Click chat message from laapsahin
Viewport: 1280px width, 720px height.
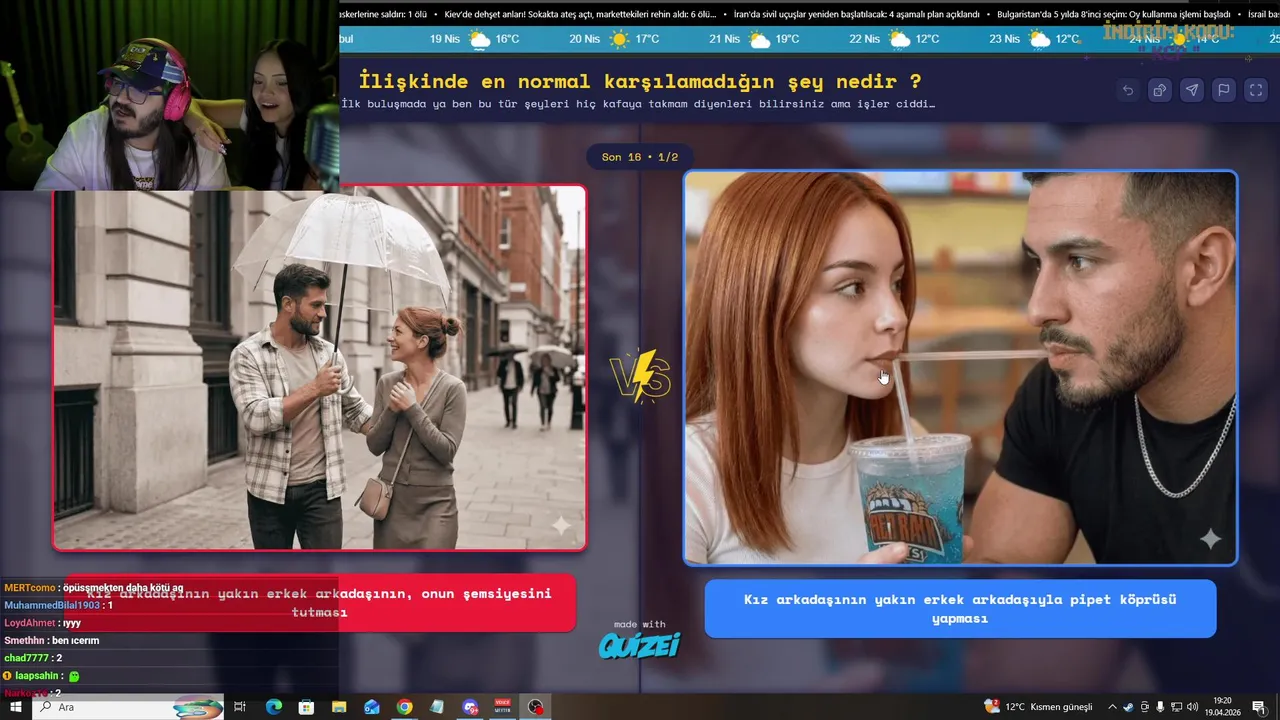tap(41, 676)
